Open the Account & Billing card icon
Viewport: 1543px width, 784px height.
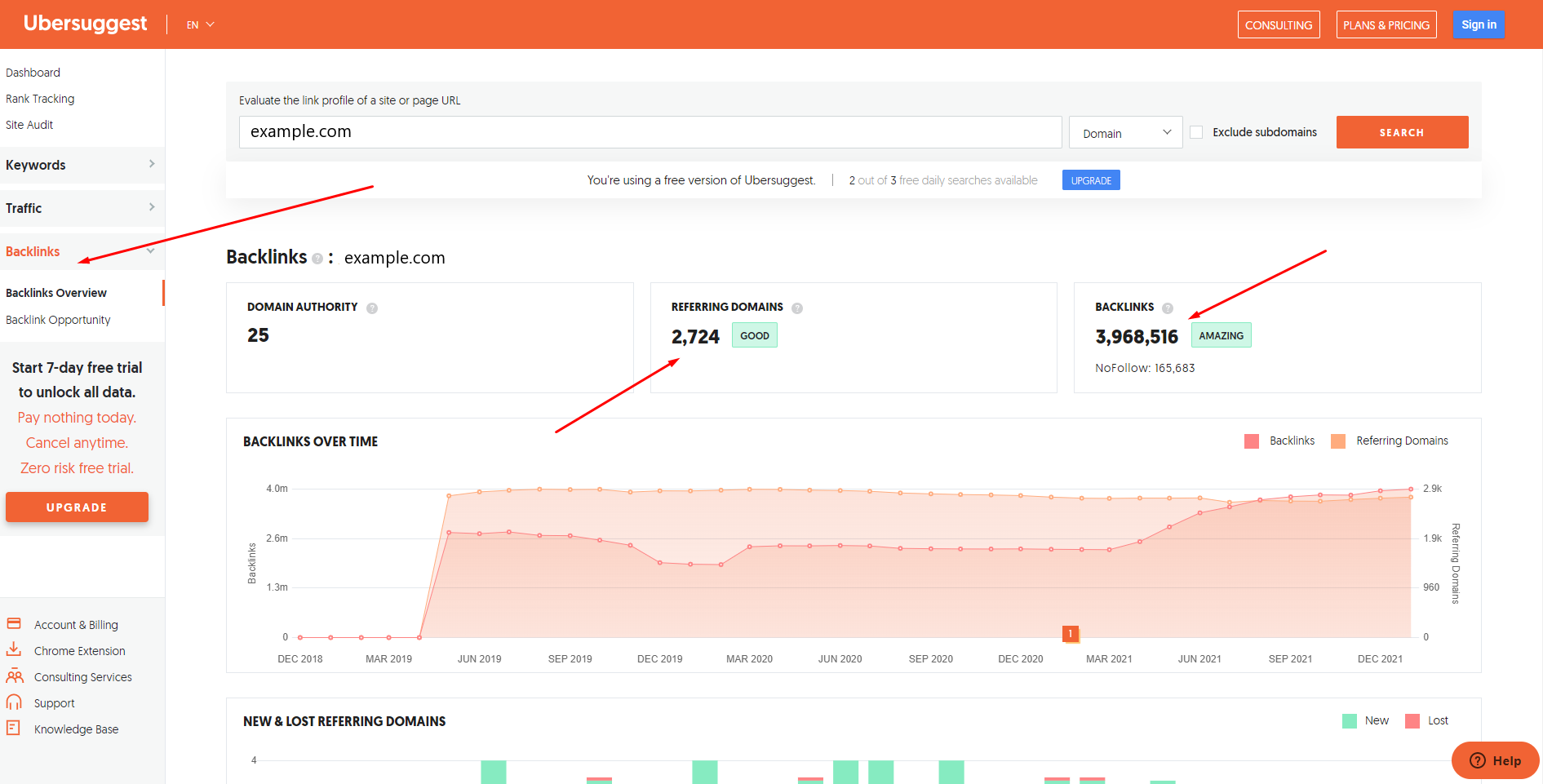pyautogui.click(x=14, y=624)
